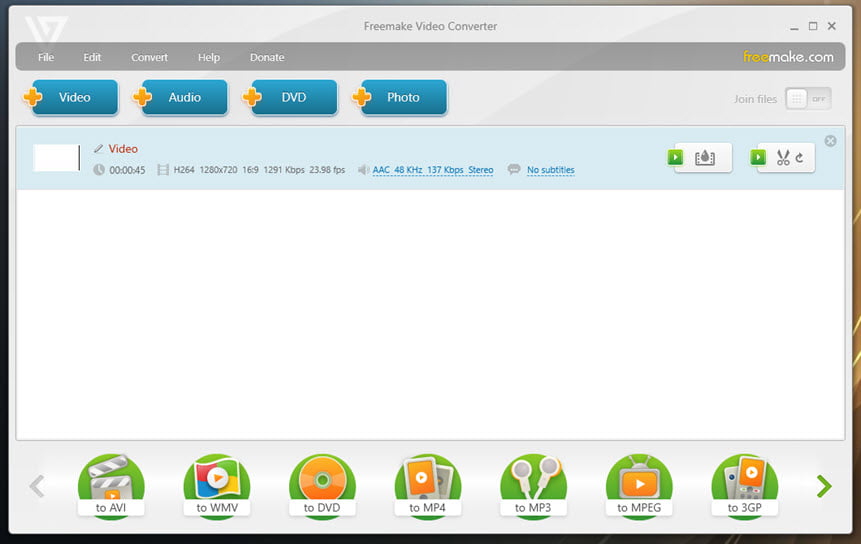Choose the to AVI output format
The width and height of the screenshot is (861, 544).
click(111, 486)
